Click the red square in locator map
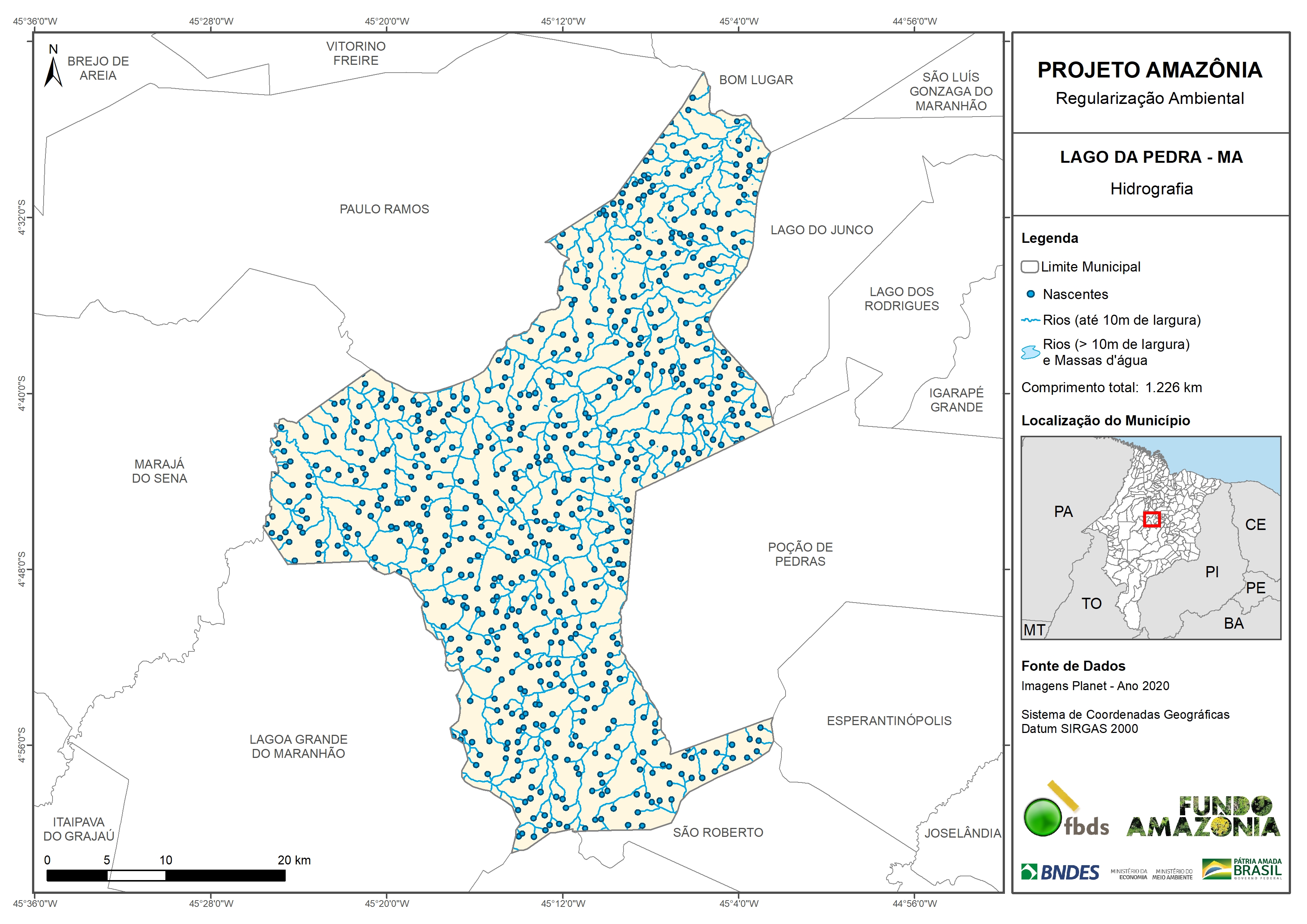This screenshot has height=924, width=1307. (x=1152, y=519)
